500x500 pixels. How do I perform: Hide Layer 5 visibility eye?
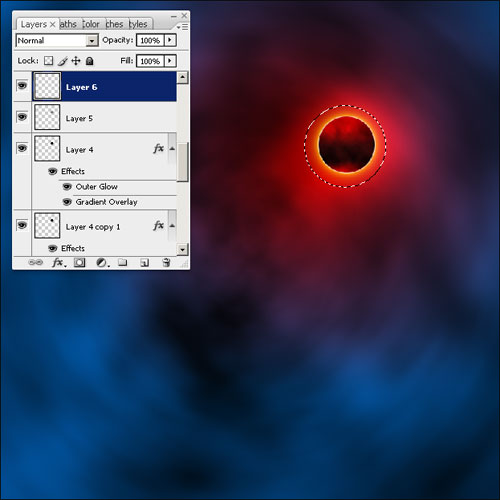(22, 117)
